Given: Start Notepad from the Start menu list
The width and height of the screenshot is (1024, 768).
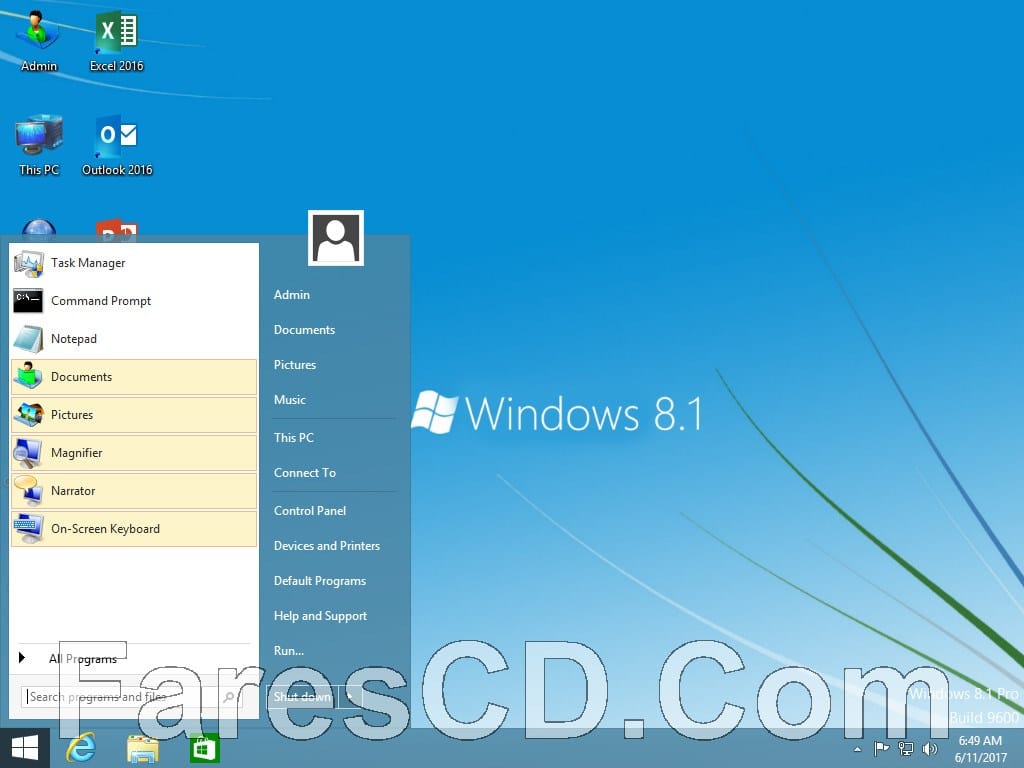Looking at the screenshot, I should coord(134,339).
